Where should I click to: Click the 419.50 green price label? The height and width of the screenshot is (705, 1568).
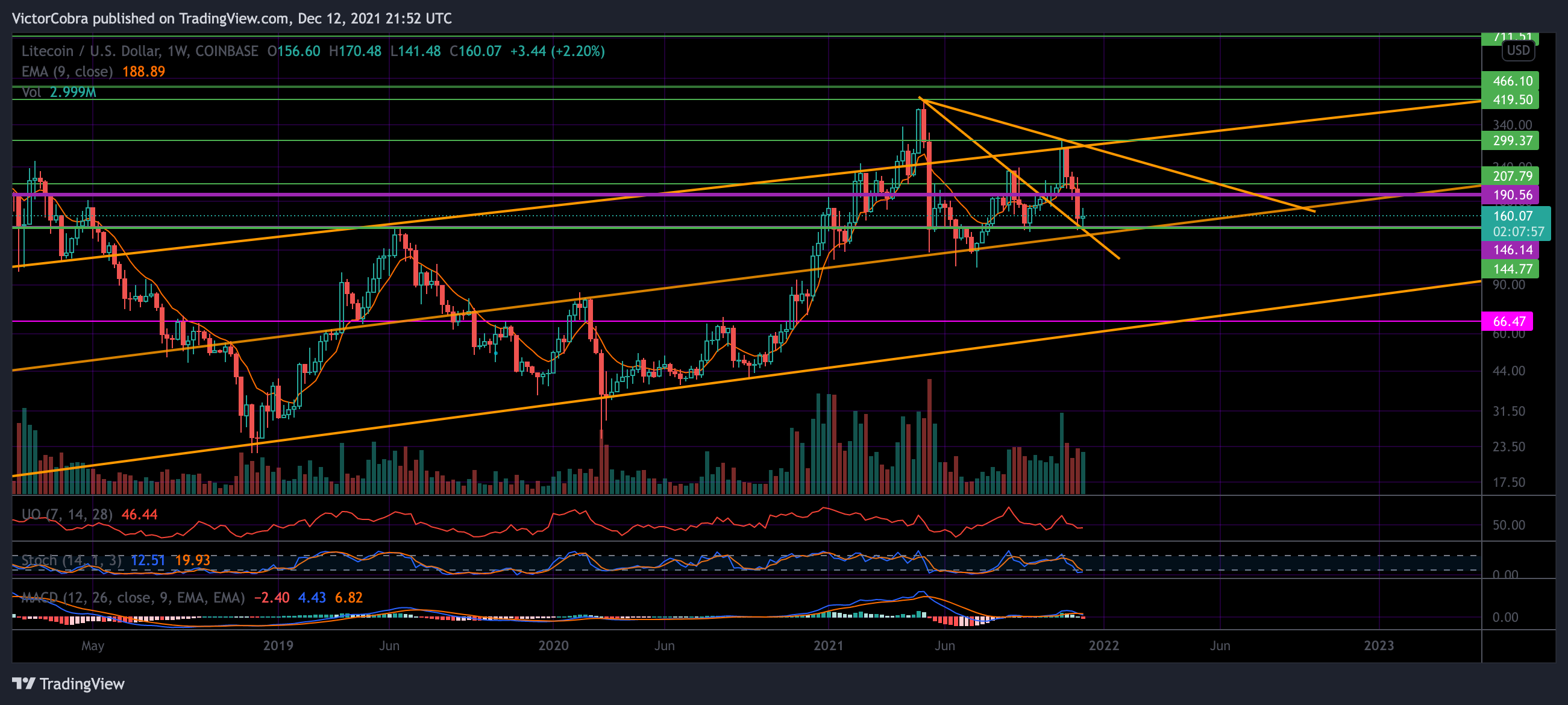[x=1510, y=100]
